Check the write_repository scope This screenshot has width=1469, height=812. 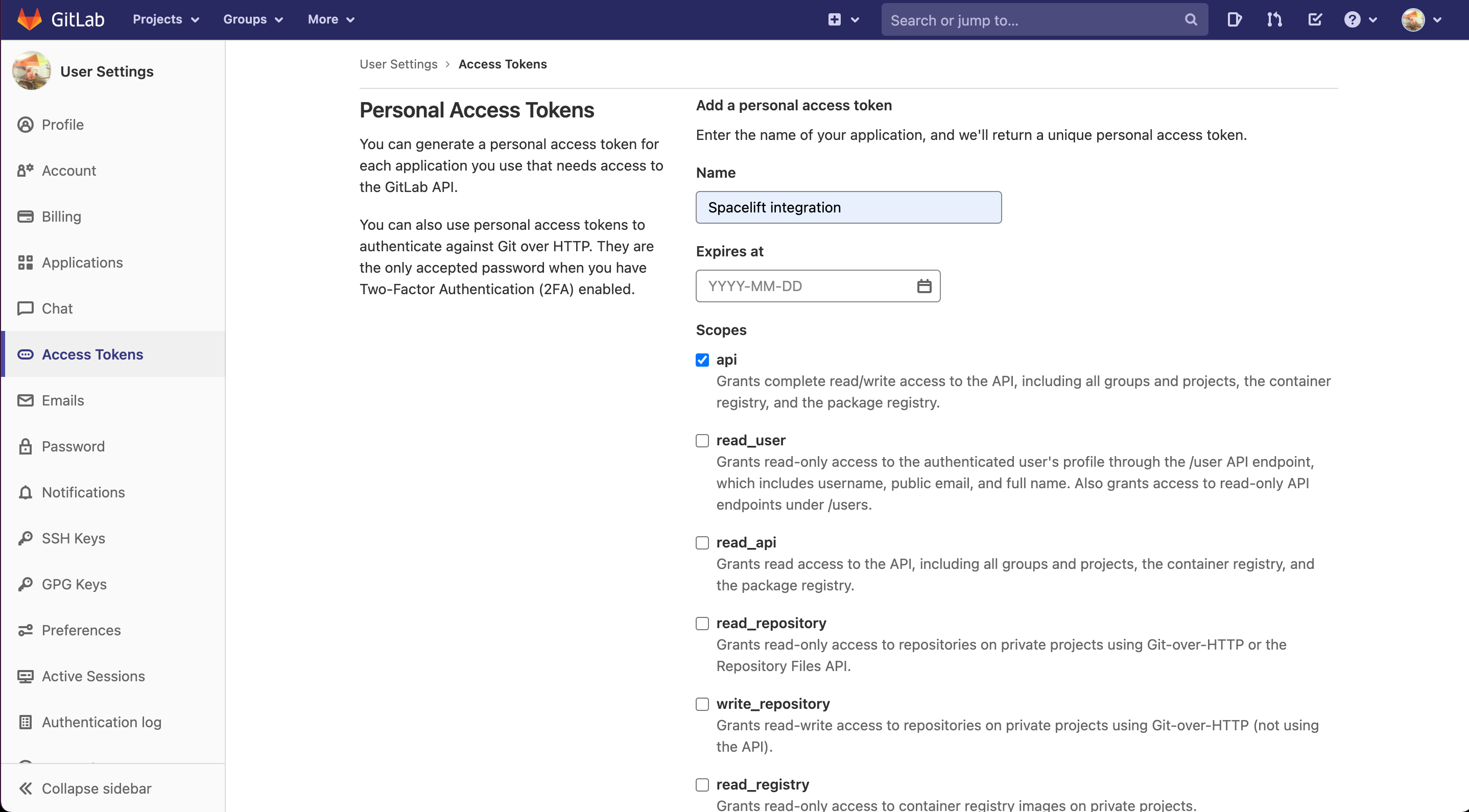pyautogui.click(x=702, y=704)
